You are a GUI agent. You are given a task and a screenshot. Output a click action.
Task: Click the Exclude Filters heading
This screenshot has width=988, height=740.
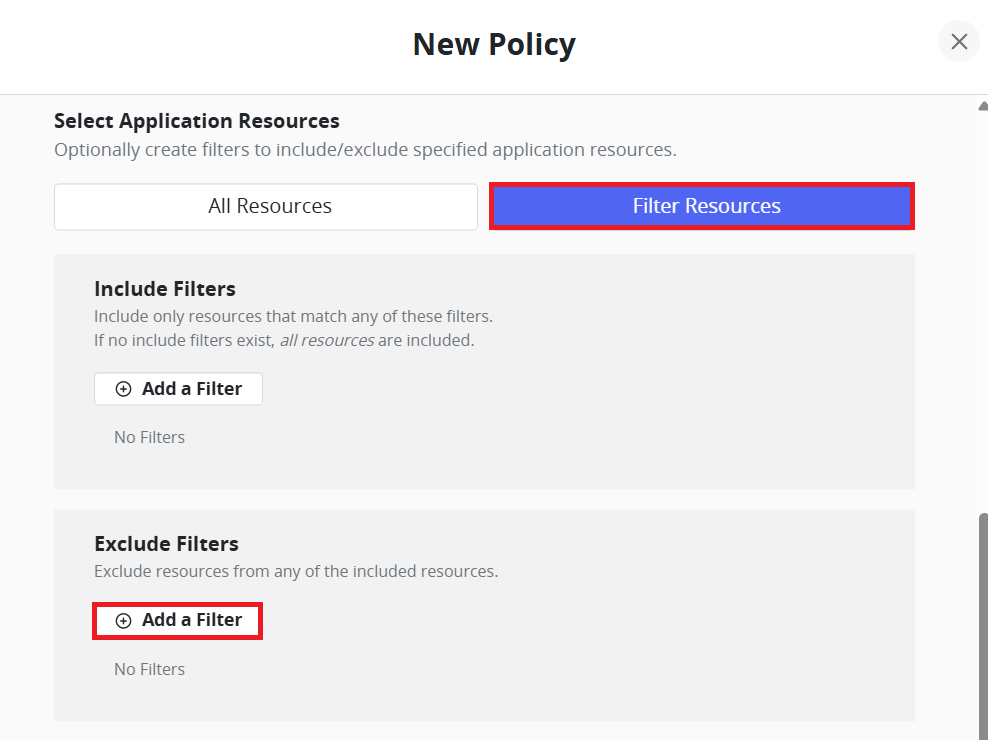166,543
